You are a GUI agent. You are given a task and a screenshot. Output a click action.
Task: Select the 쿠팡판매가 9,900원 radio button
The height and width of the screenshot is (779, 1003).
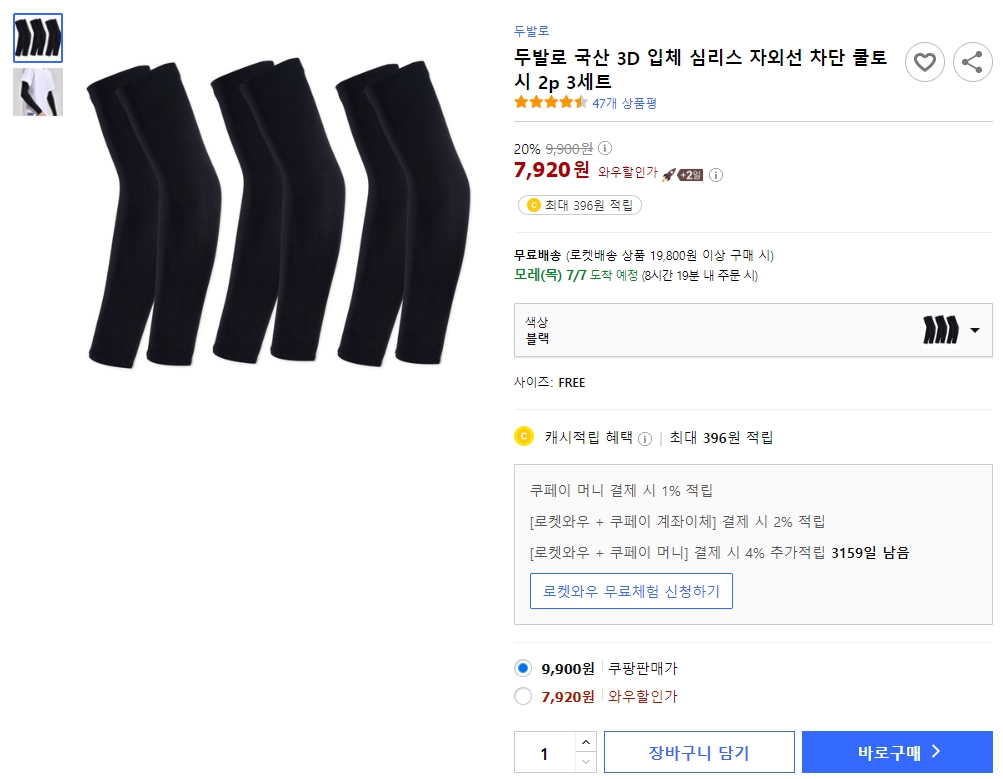(522, 668)
